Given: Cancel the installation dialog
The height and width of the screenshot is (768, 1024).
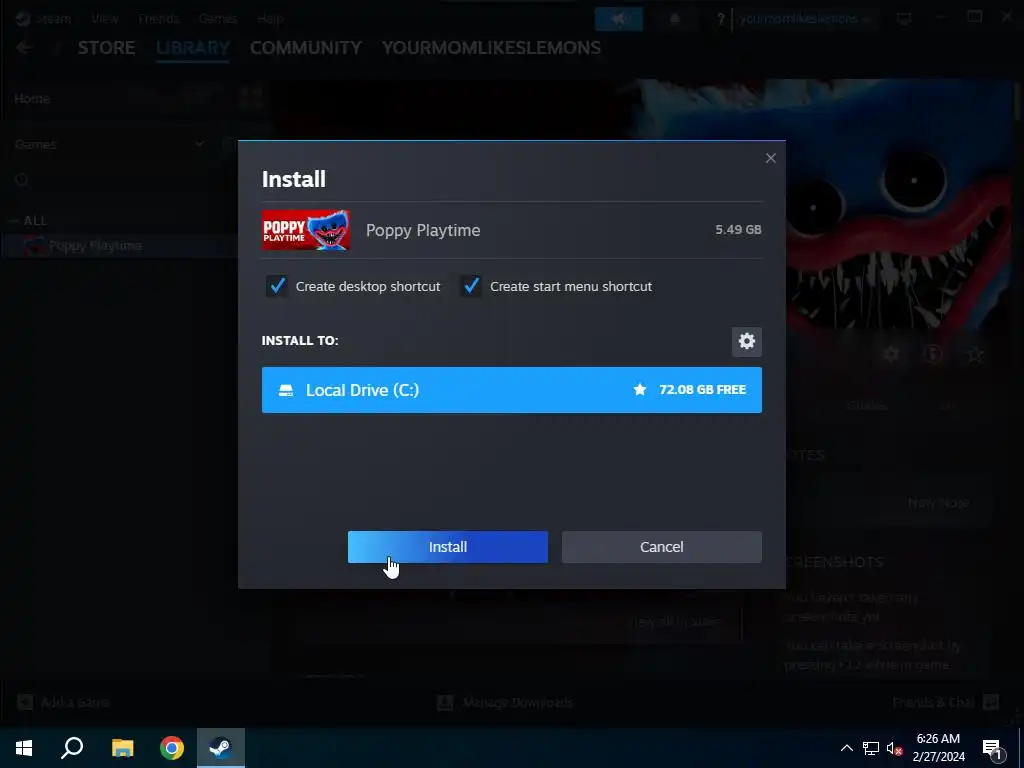Looking at the screenshot, I should coord(662,547).
